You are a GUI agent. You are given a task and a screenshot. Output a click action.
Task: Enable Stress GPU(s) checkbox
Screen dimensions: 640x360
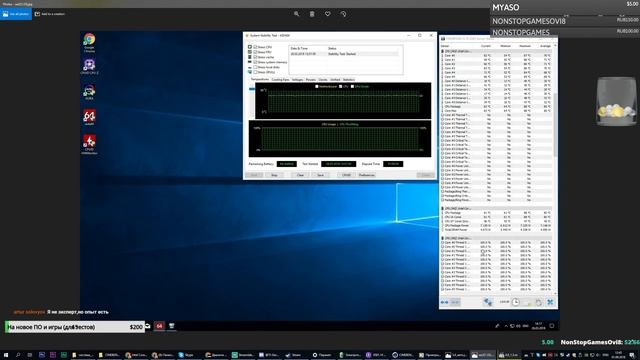coord(255,72)
